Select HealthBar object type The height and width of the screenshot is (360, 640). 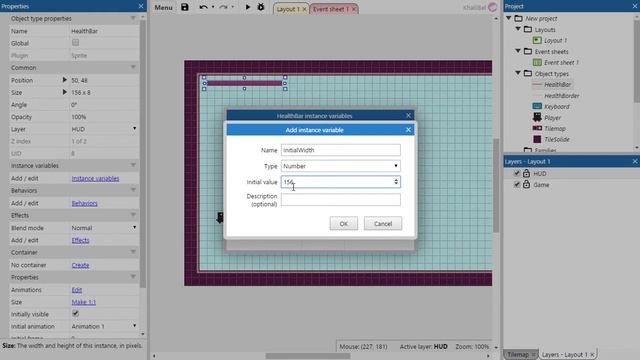[x=558, y=84]
